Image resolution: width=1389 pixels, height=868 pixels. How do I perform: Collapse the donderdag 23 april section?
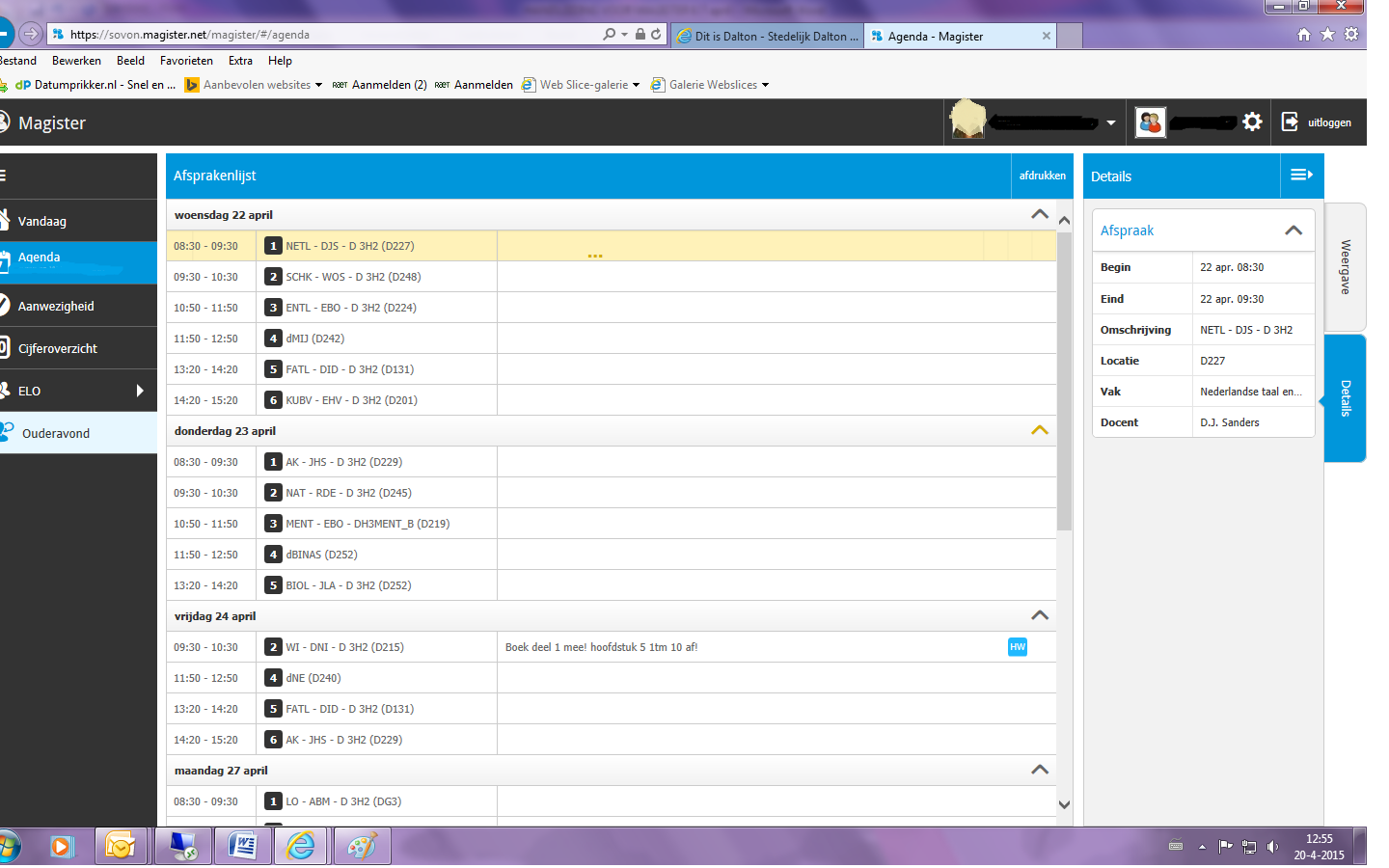coord(1040,430)
